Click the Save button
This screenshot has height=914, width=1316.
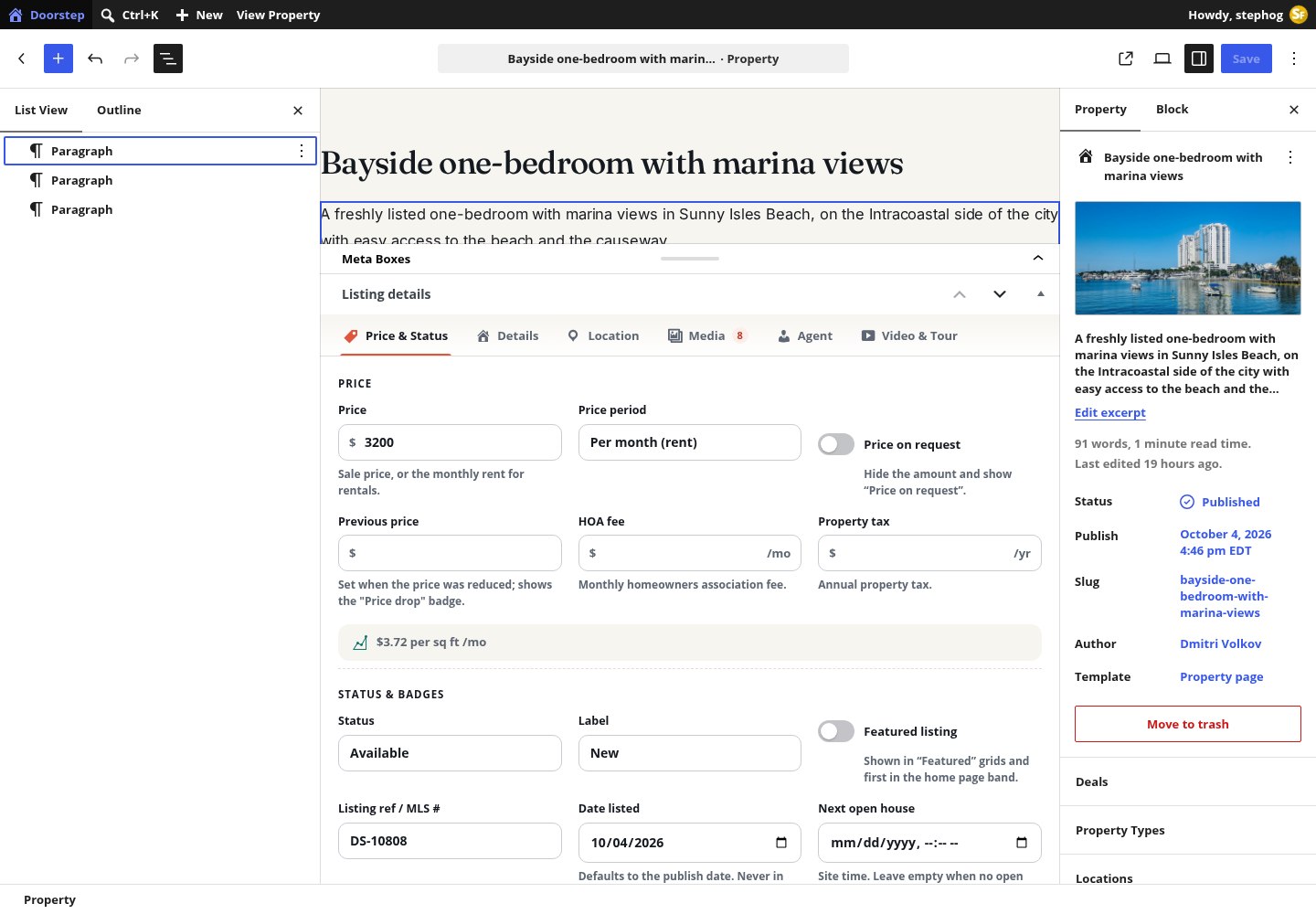[x=1247, y=58]
